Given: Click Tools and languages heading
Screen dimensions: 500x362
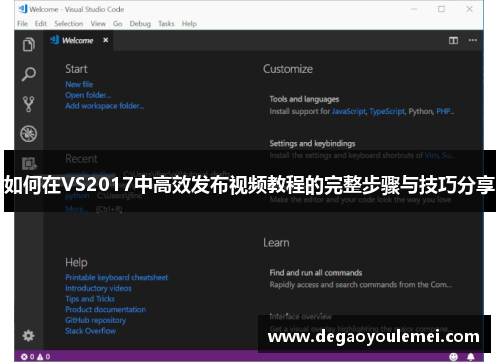Looking at the screenshot, I should pos(304,99).
